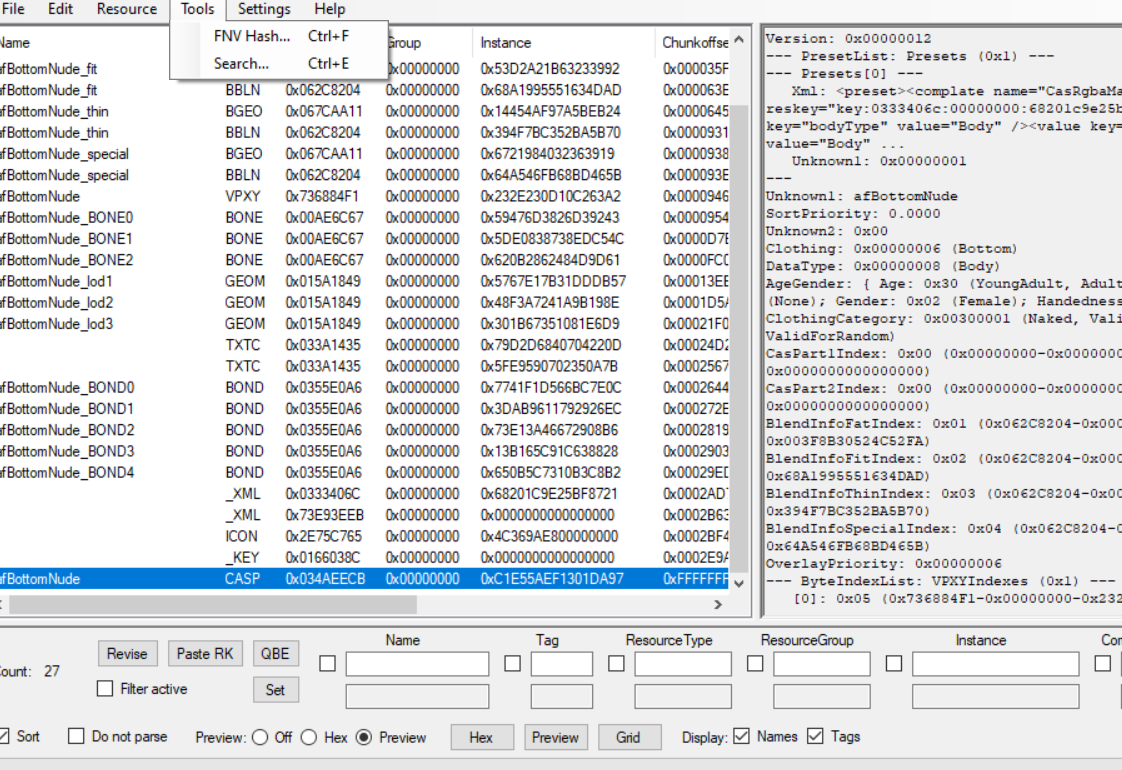The width and height of the screenshot is (1122, 770).
Task: Select the BGEO afBottomNude_thin row
Action: pyautogui.click(x=364, y=112)
